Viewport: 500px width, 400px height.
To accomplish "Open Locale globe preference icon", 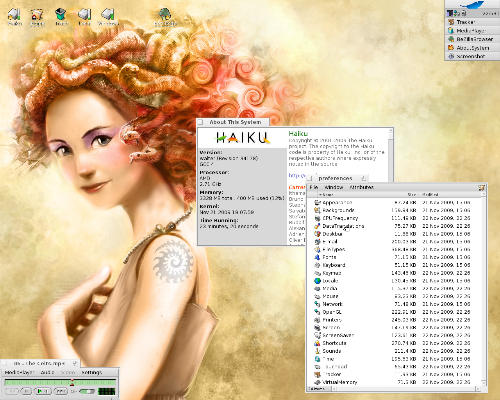I will [317, 281].
